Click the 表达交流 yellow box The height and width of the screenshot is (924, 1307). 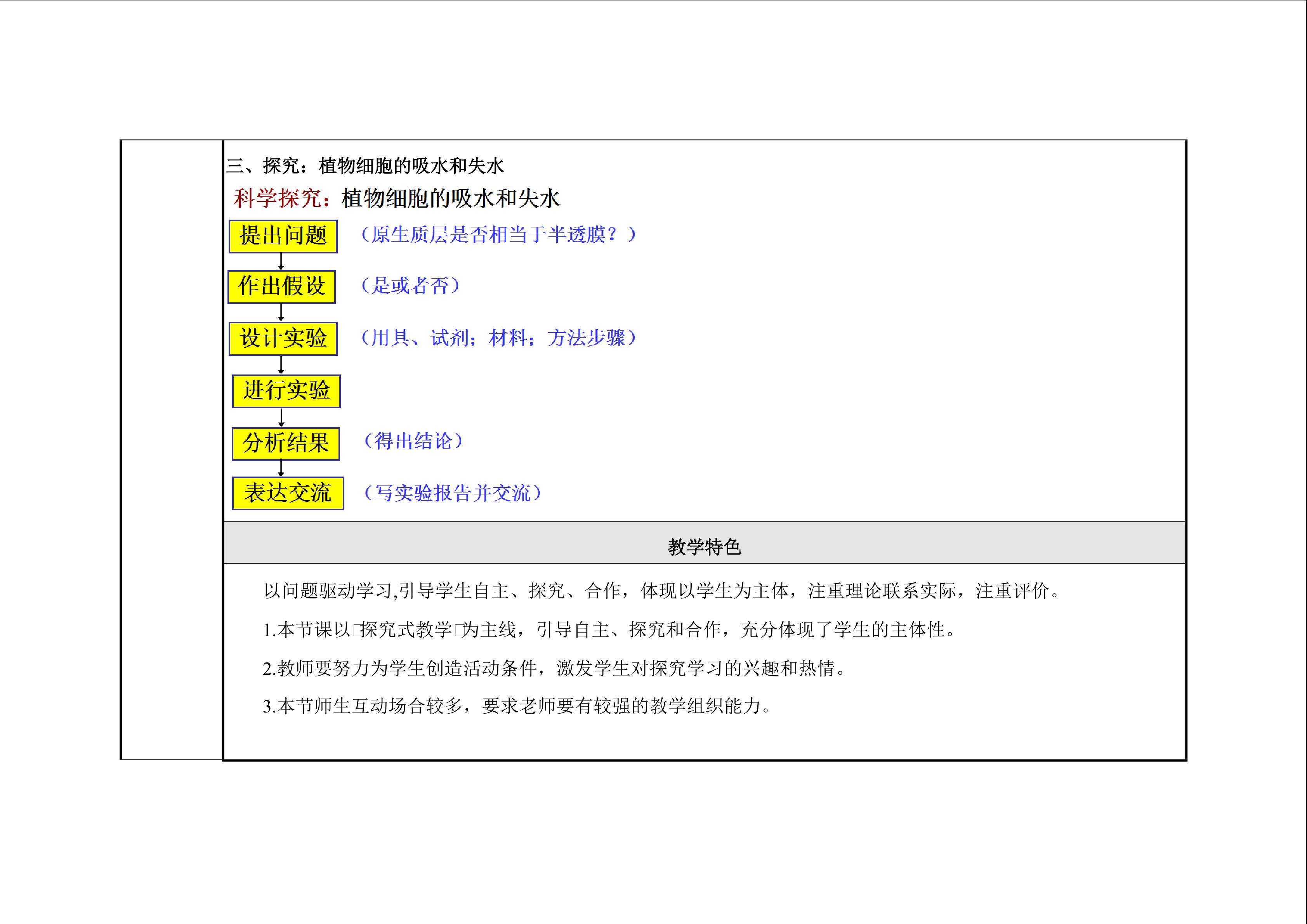[x=288, y=493]
